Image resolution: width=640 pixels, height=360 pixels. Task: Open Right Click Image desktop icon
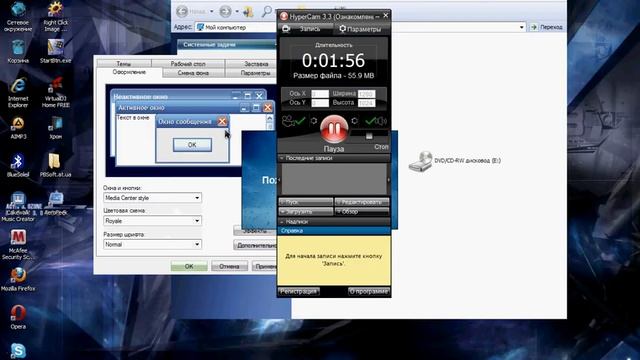[x=56, y=17]
